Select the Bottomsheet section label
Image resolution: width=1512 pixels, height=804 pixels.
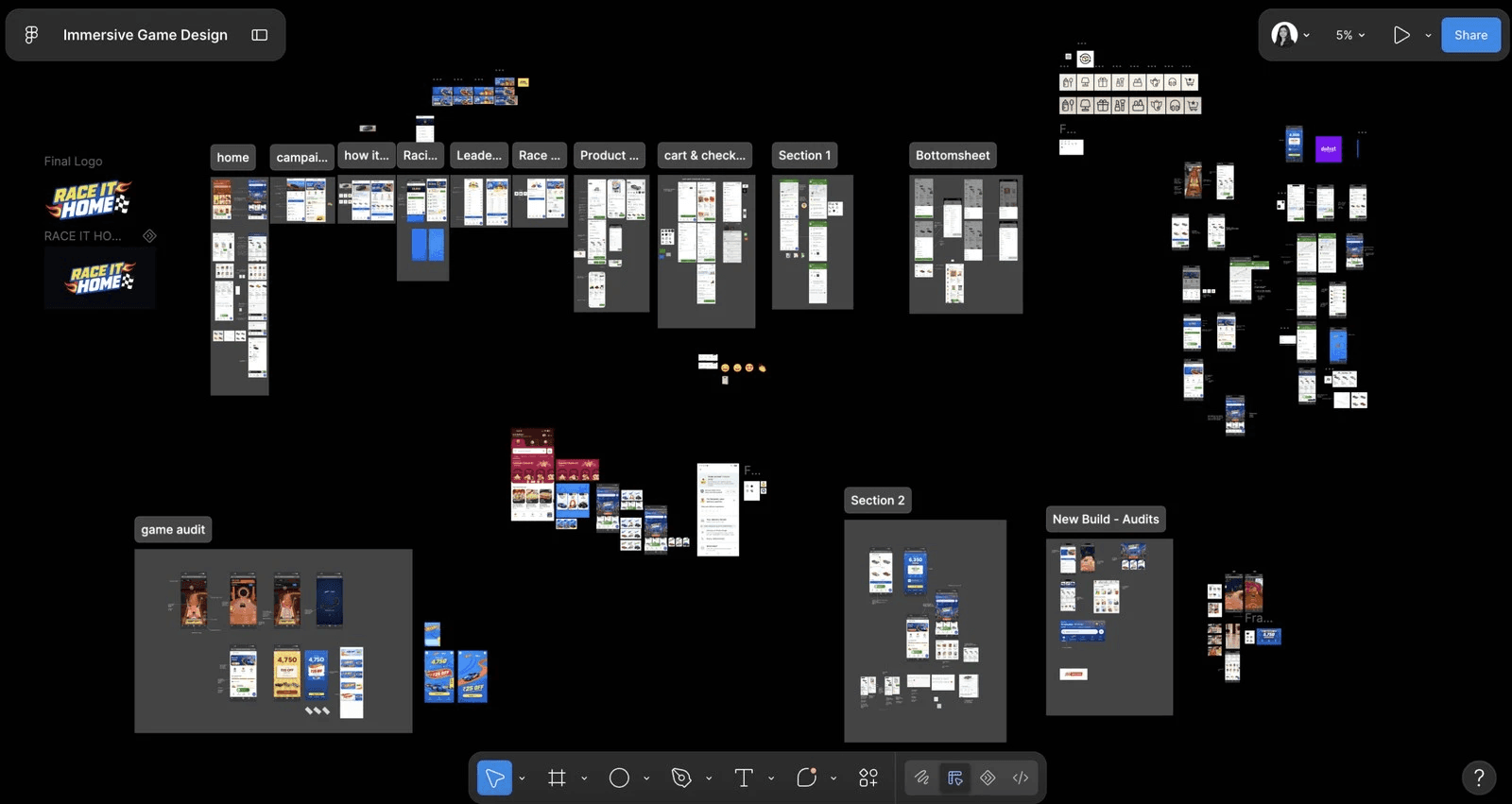(953, 156)
